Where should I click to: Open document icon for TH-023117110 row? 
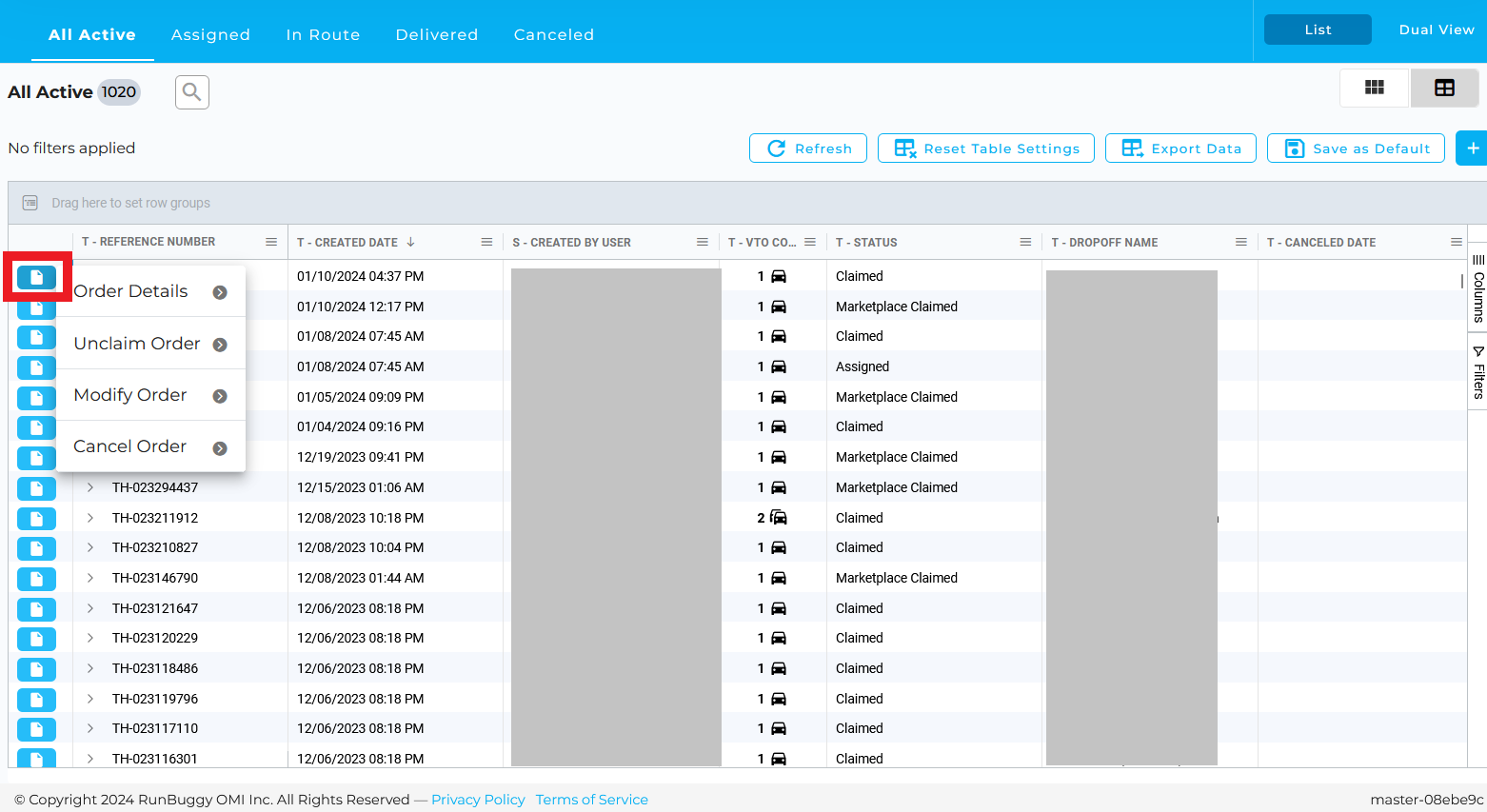pyautogui.click(x=36, y=729)
